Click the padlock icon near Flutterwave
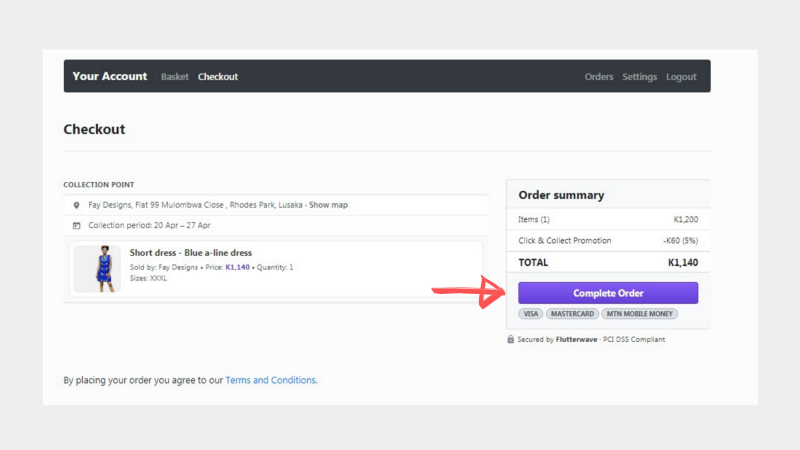The height and width of the screenshot is (450, 800). click(x=510, y=339)
